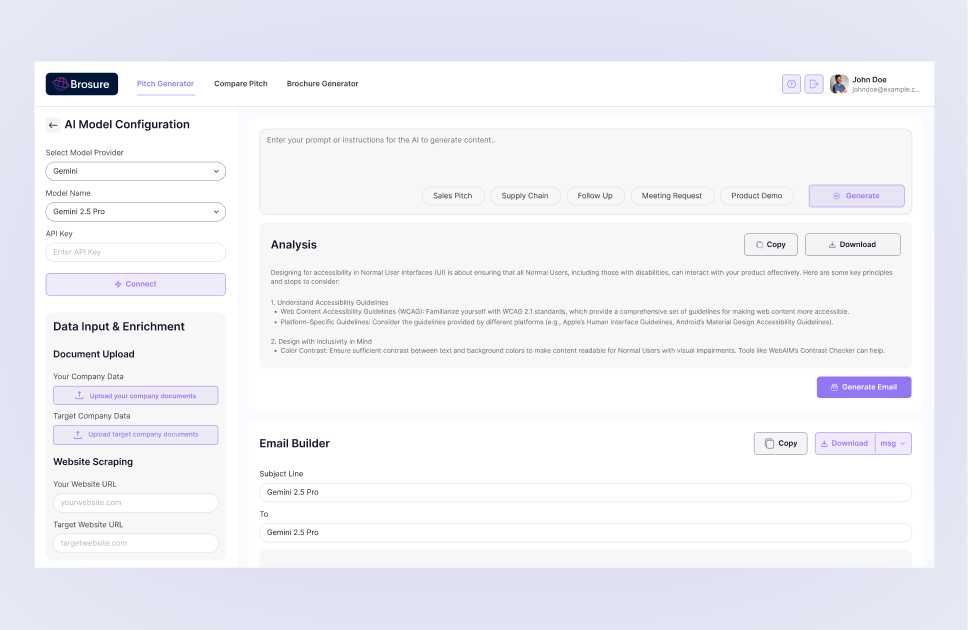968x630 pixels.
Task: Open the Brochure Generator tab
Action: pyautogui.click(x=322, y=84)
